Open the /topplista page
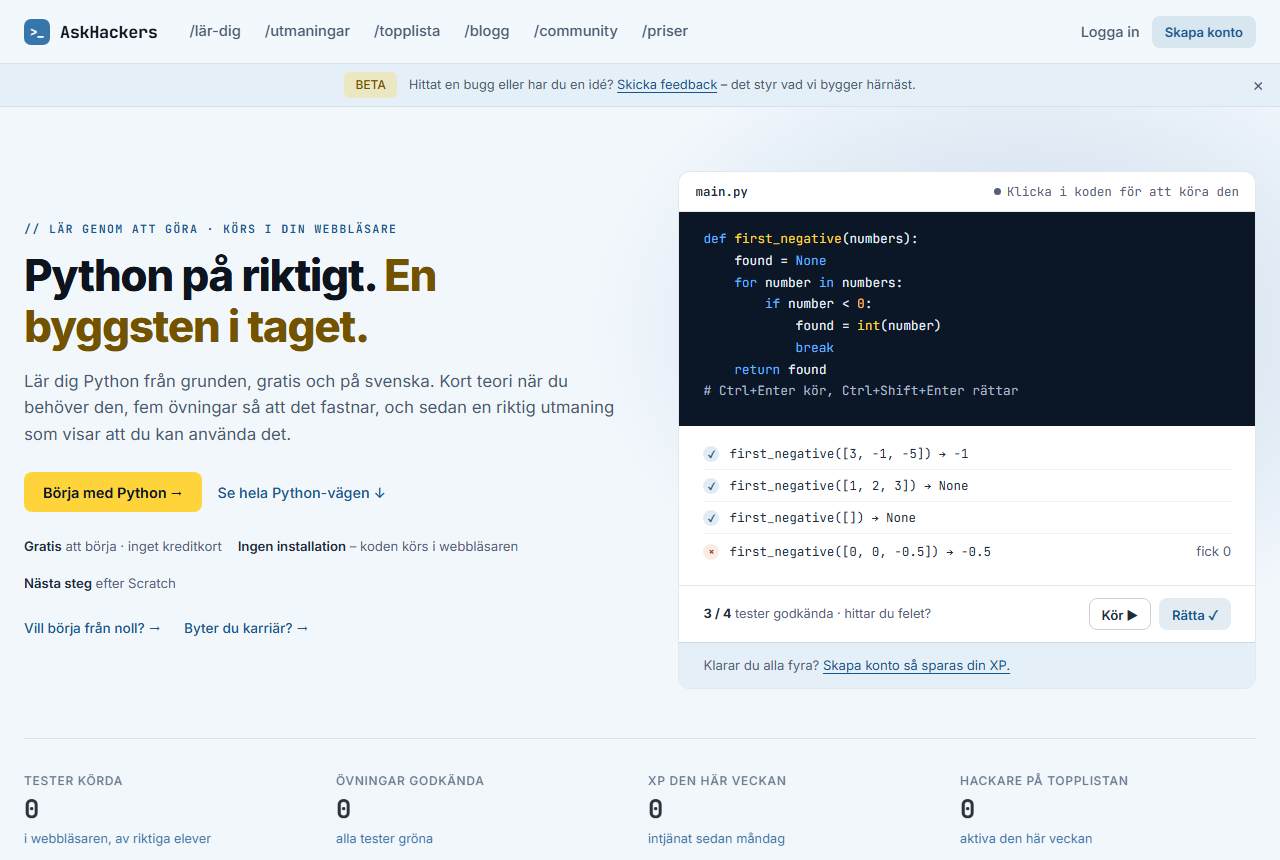The image size is (1280, 860). (x=407, y=31)
